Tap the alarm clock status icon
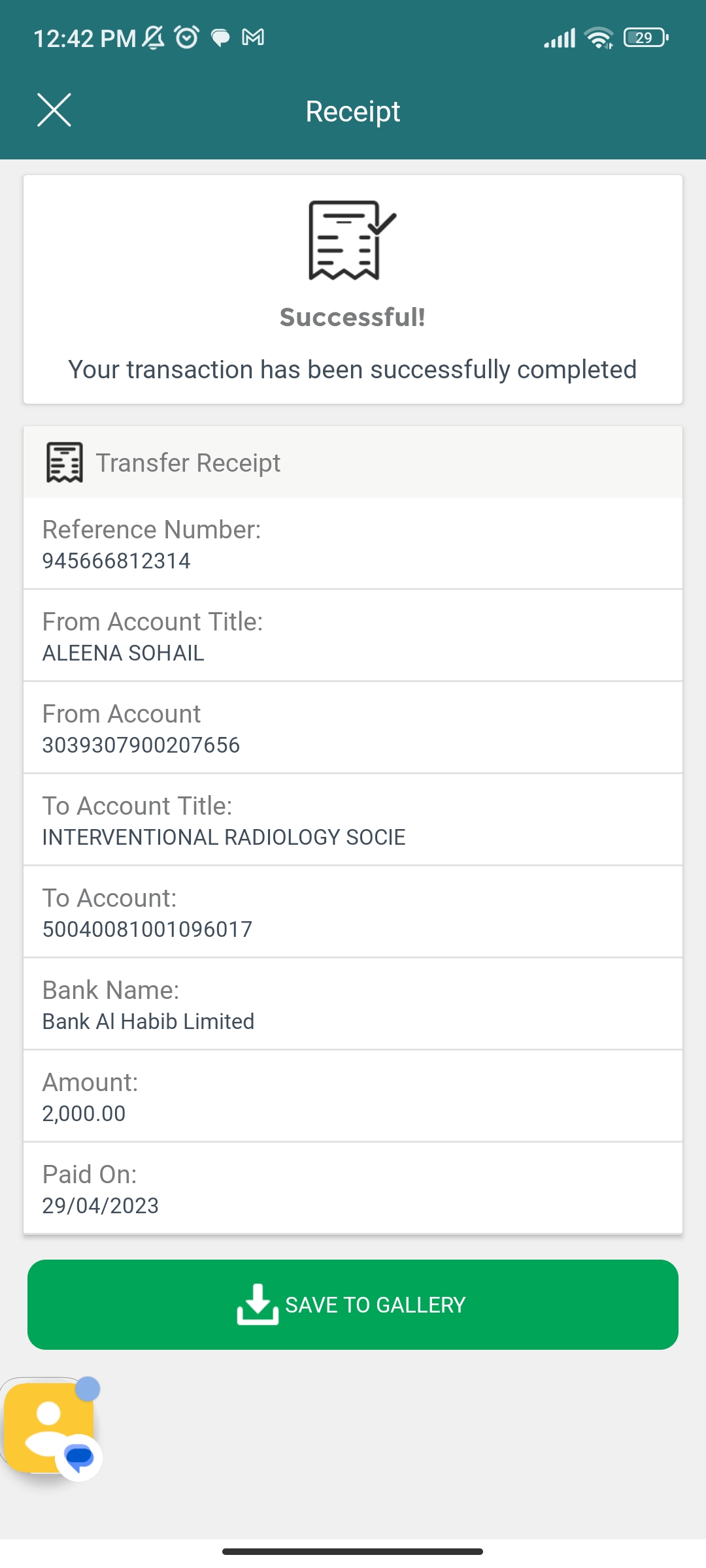Image resolution: width=706 pixels, height=1568 pixels. [x=187, y=37]
